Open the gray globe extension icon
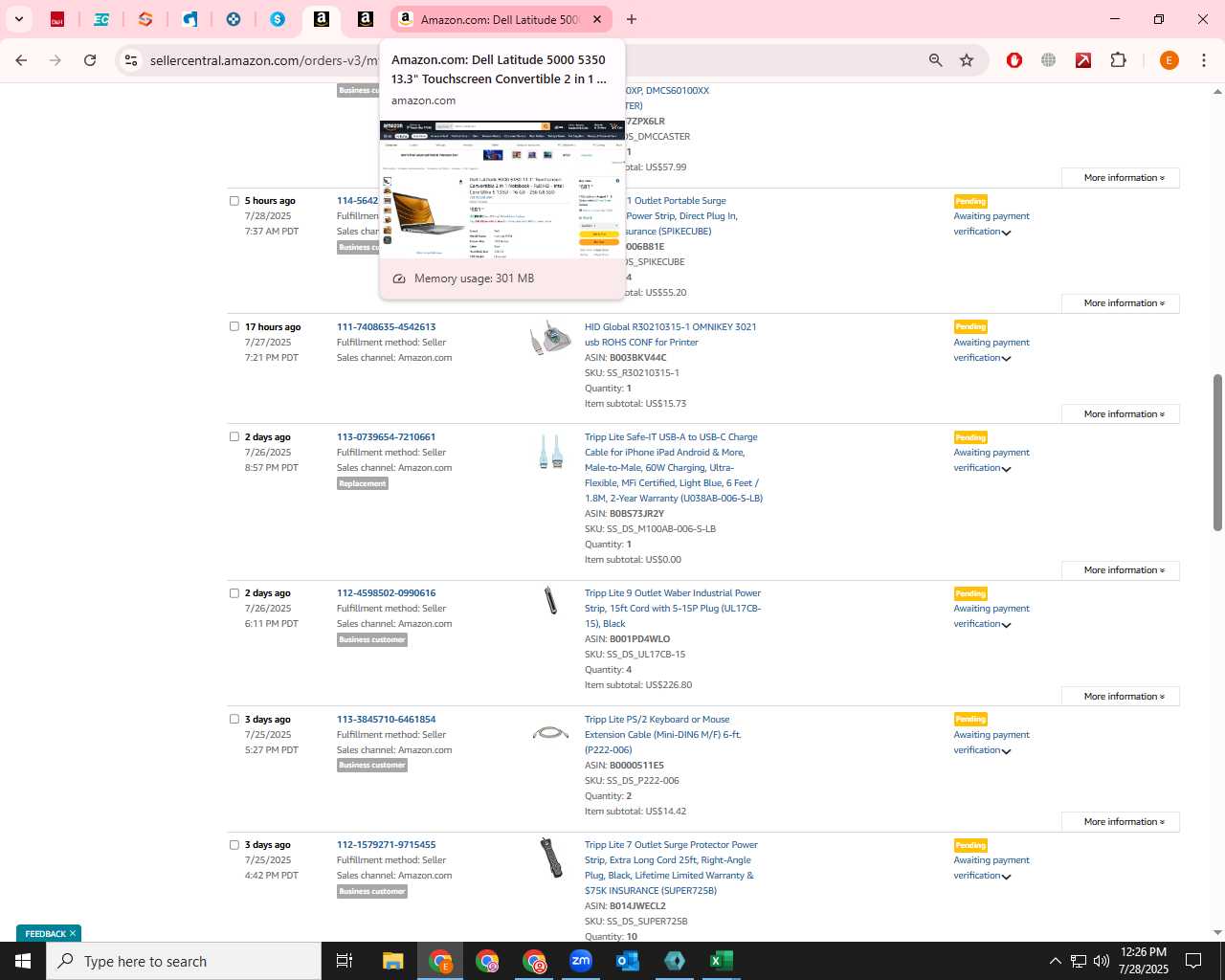The width and height of the screenshot is (1225, 980). point(1049,60)
